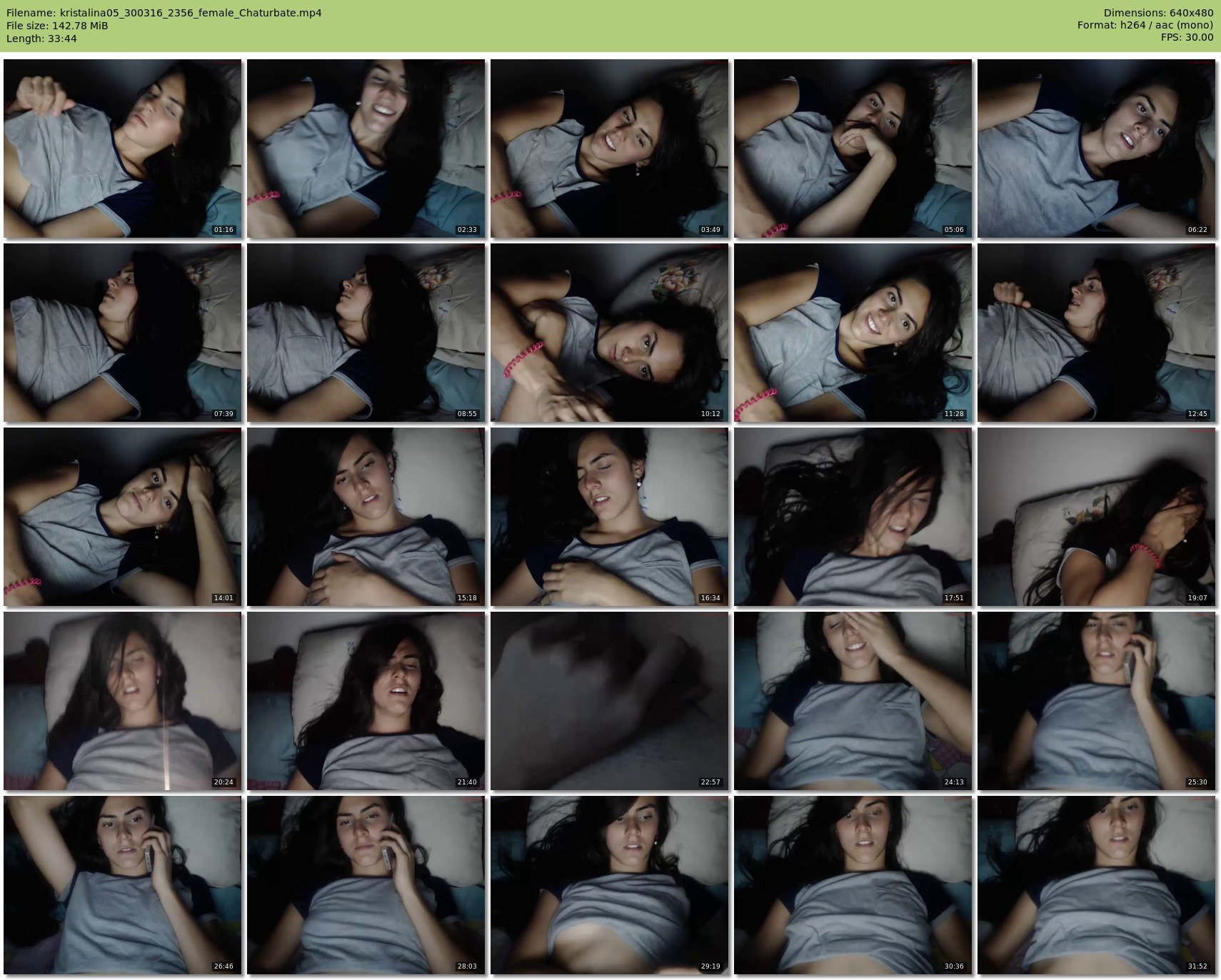Screen dimensions: 1221x980
Task: Click the frame stamped 20:24
Action: click(123, 701)
